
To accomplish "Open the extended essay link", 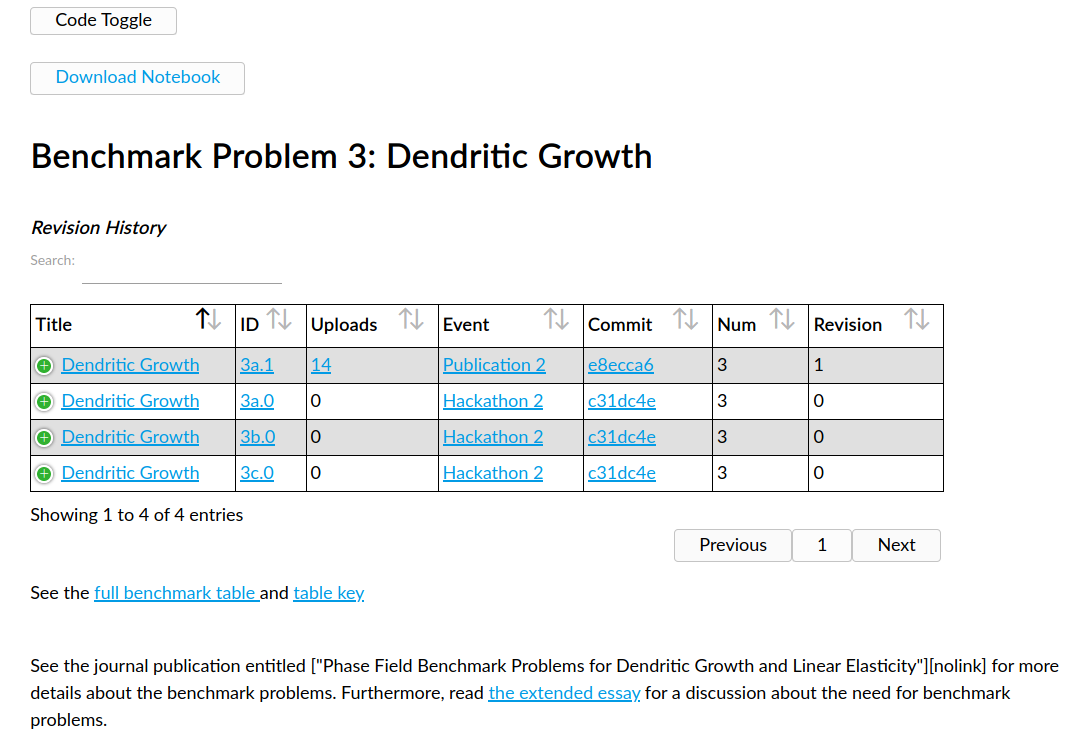I will [564, 693].
